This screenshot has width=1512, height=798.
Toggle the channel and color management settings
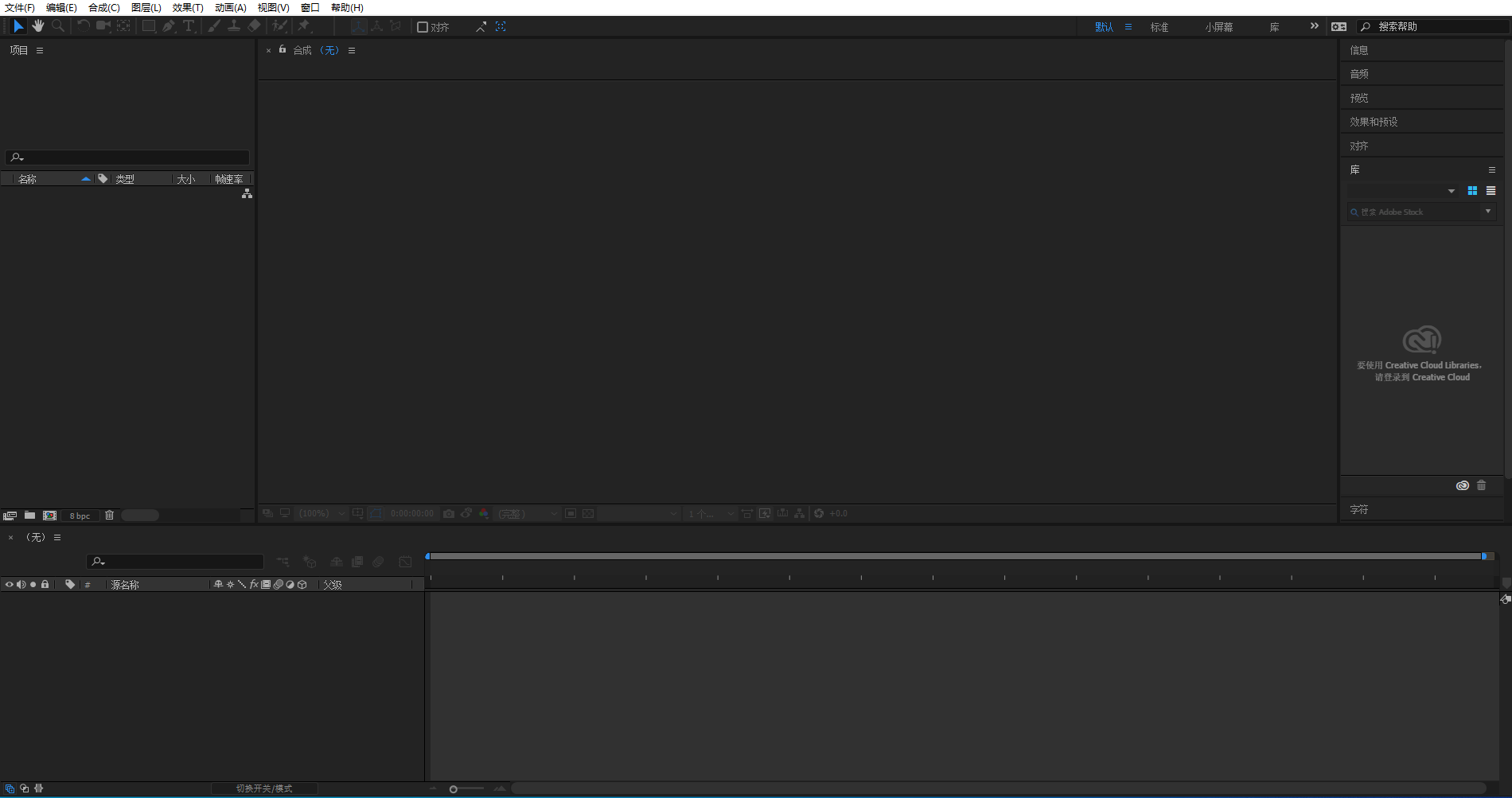[x=484, y=513]
